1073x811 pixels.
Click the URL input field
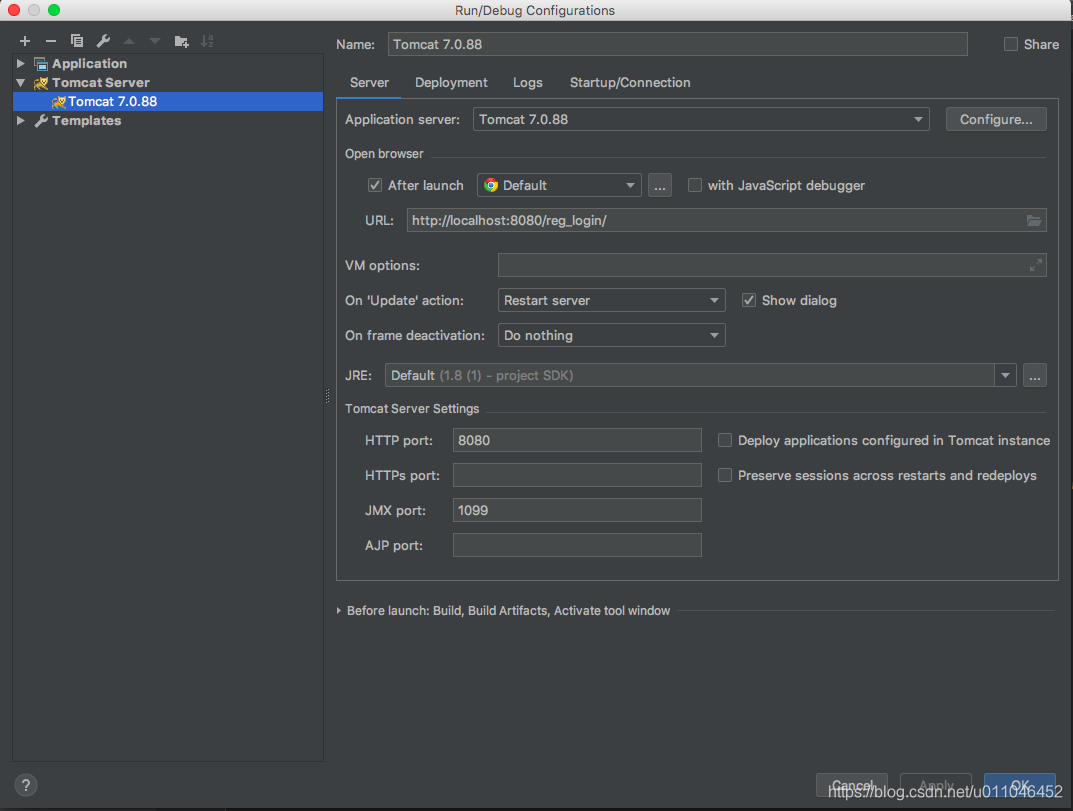[x=726, y=220]
